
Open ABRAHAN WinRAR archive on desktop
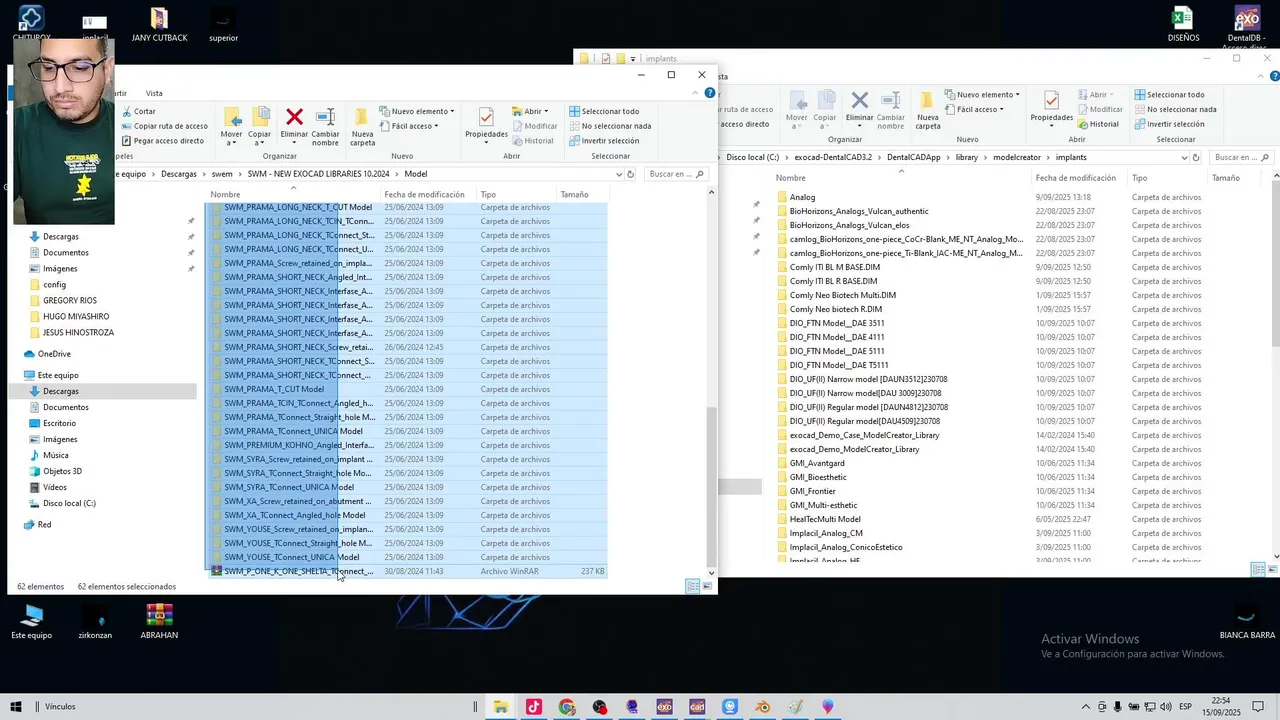point(159,620)
